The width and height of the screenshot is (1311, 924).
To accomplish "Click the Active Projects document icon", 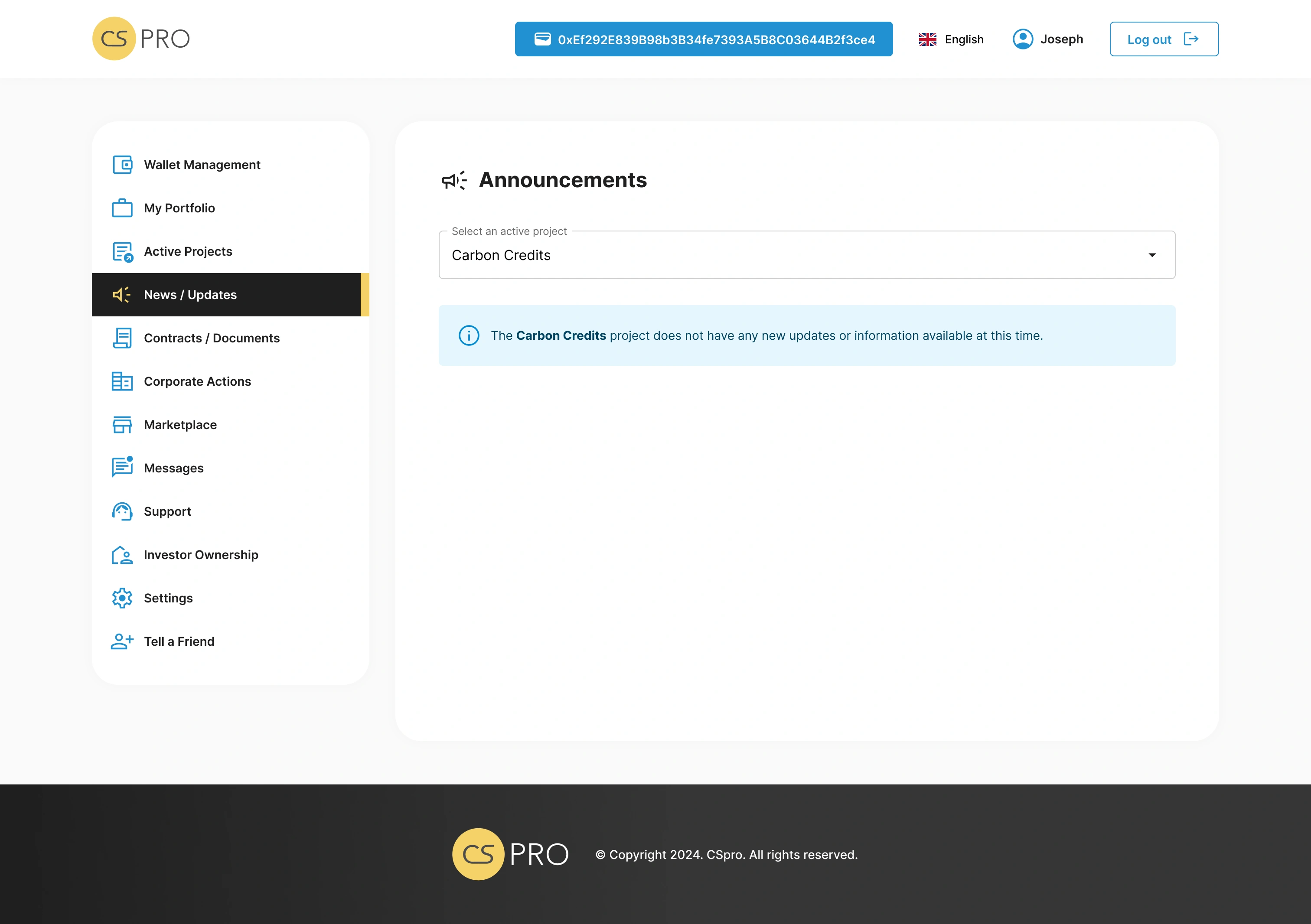I will pos(122,252).
